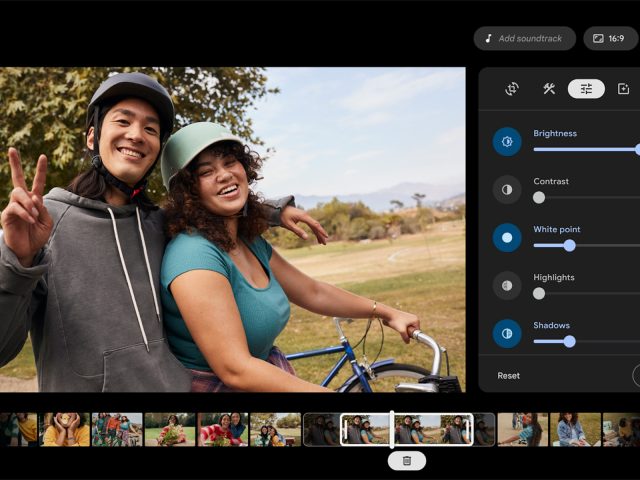Delete the selected clip with trash icon

coord(407,460)
